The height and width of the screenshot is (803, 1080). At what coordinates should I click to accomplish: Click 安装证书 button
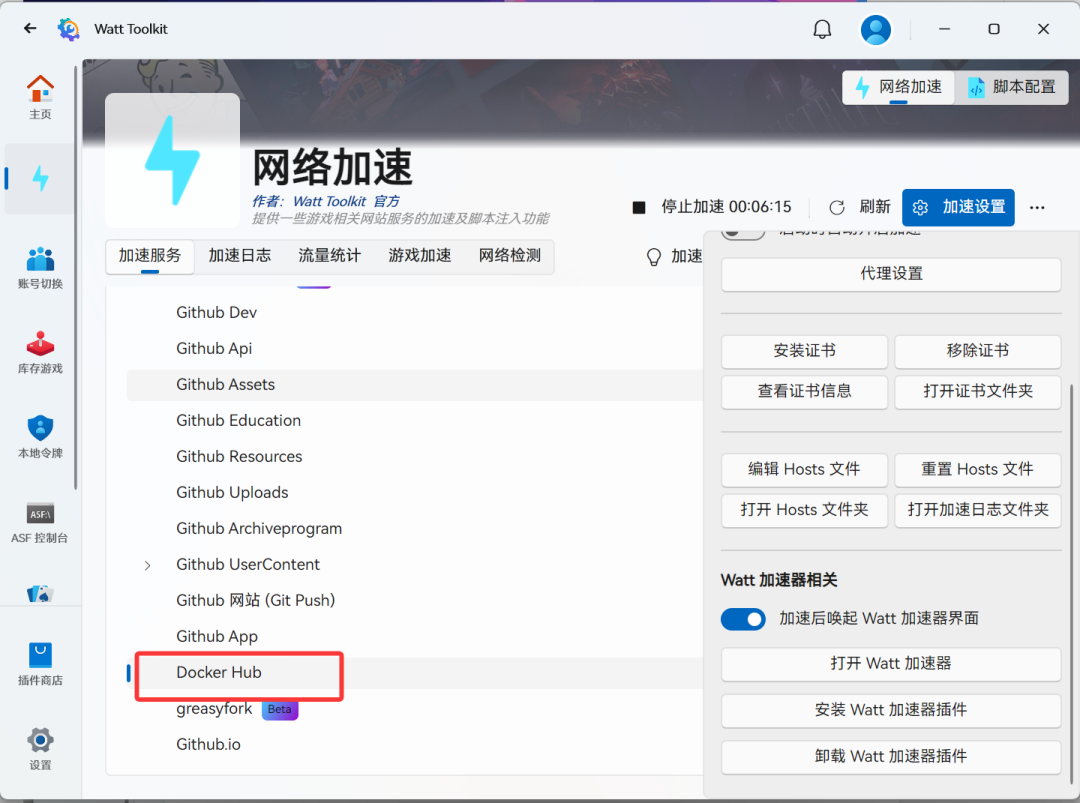point(804,351)
